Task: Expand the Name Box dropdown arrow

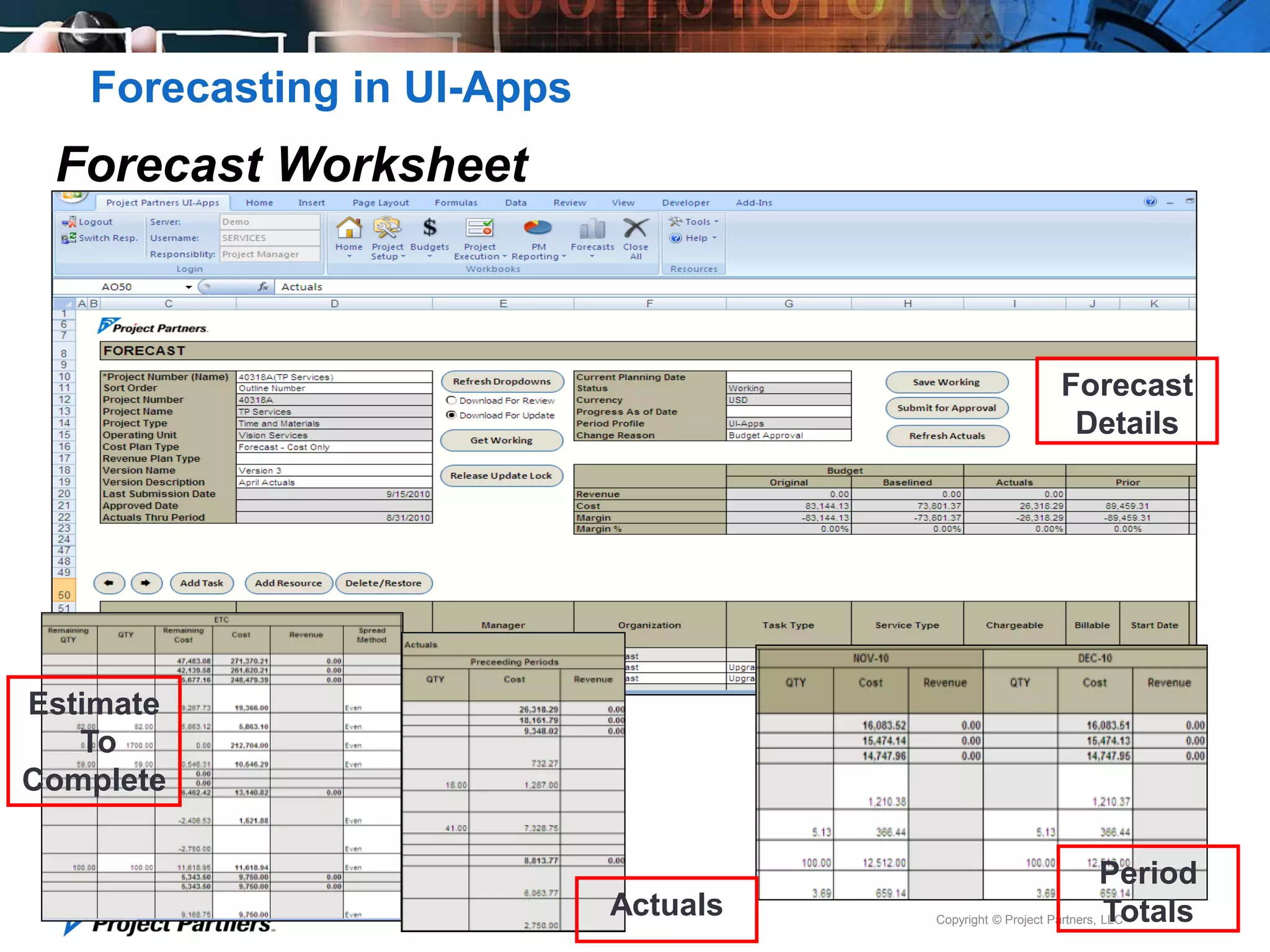Action: [189, 287]
